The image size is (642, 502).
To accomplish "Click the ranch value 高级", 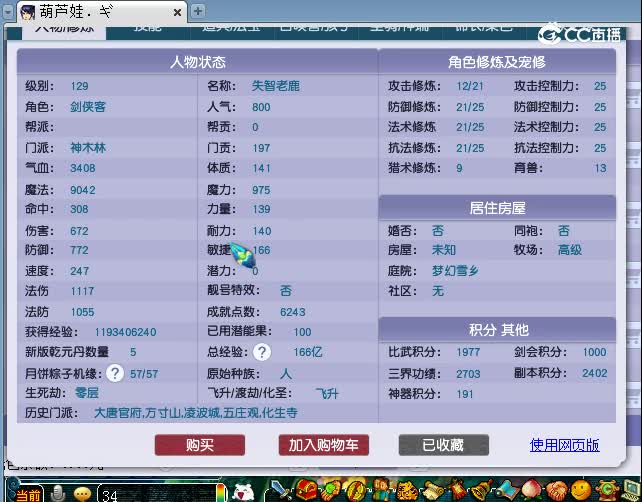I will click(570, 250).
